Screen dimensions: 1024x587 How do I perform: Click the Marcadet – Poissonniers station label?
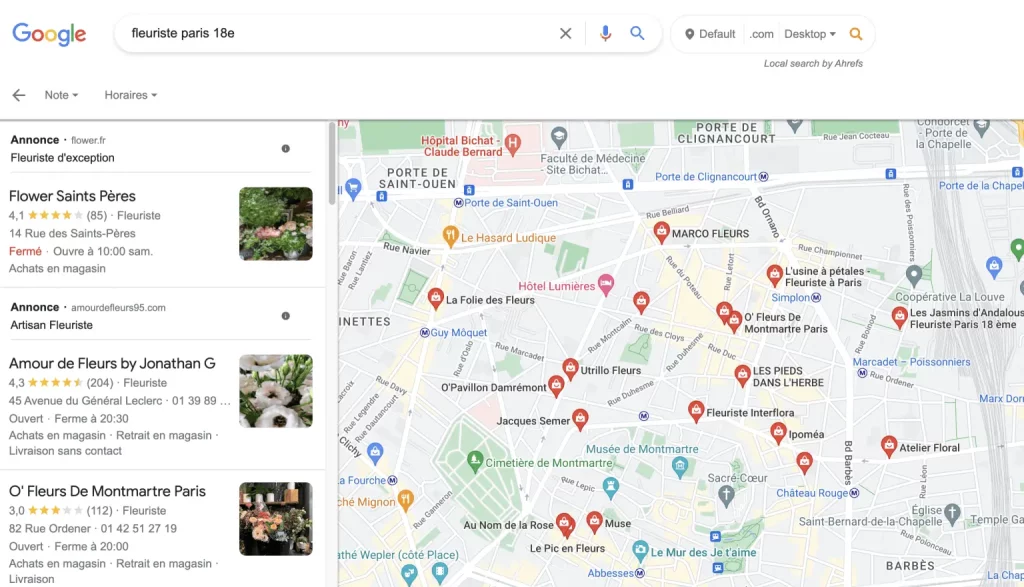point(911,362)
